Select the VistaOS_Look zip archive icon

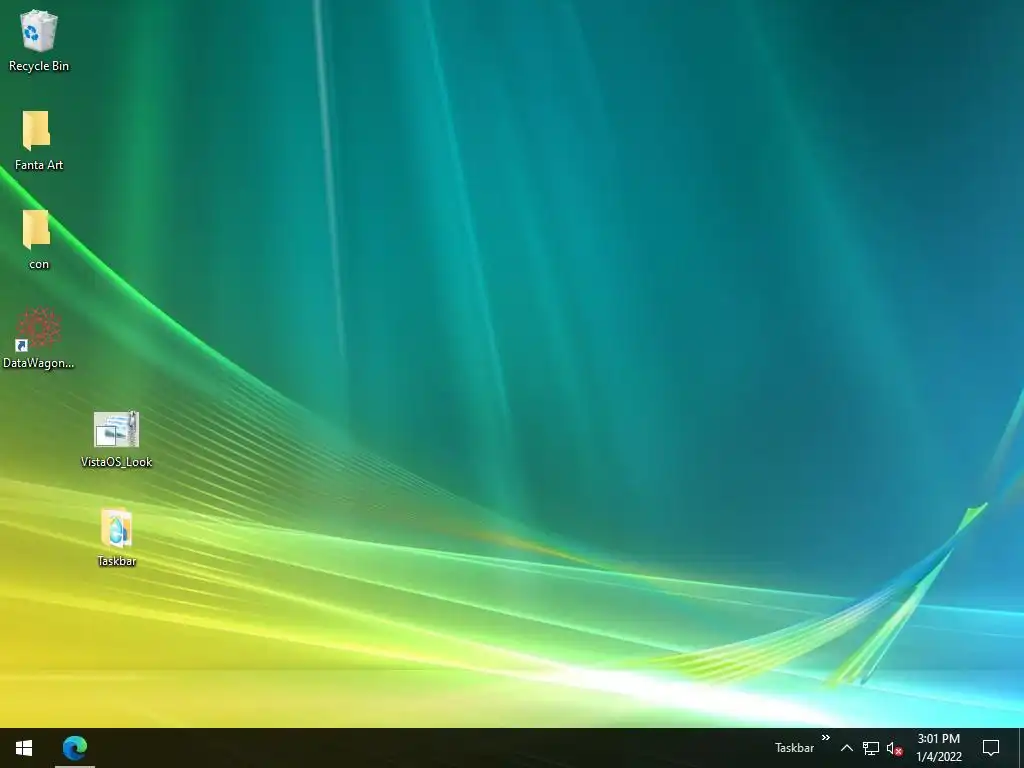pyautogui.click(x=116, y=429)
